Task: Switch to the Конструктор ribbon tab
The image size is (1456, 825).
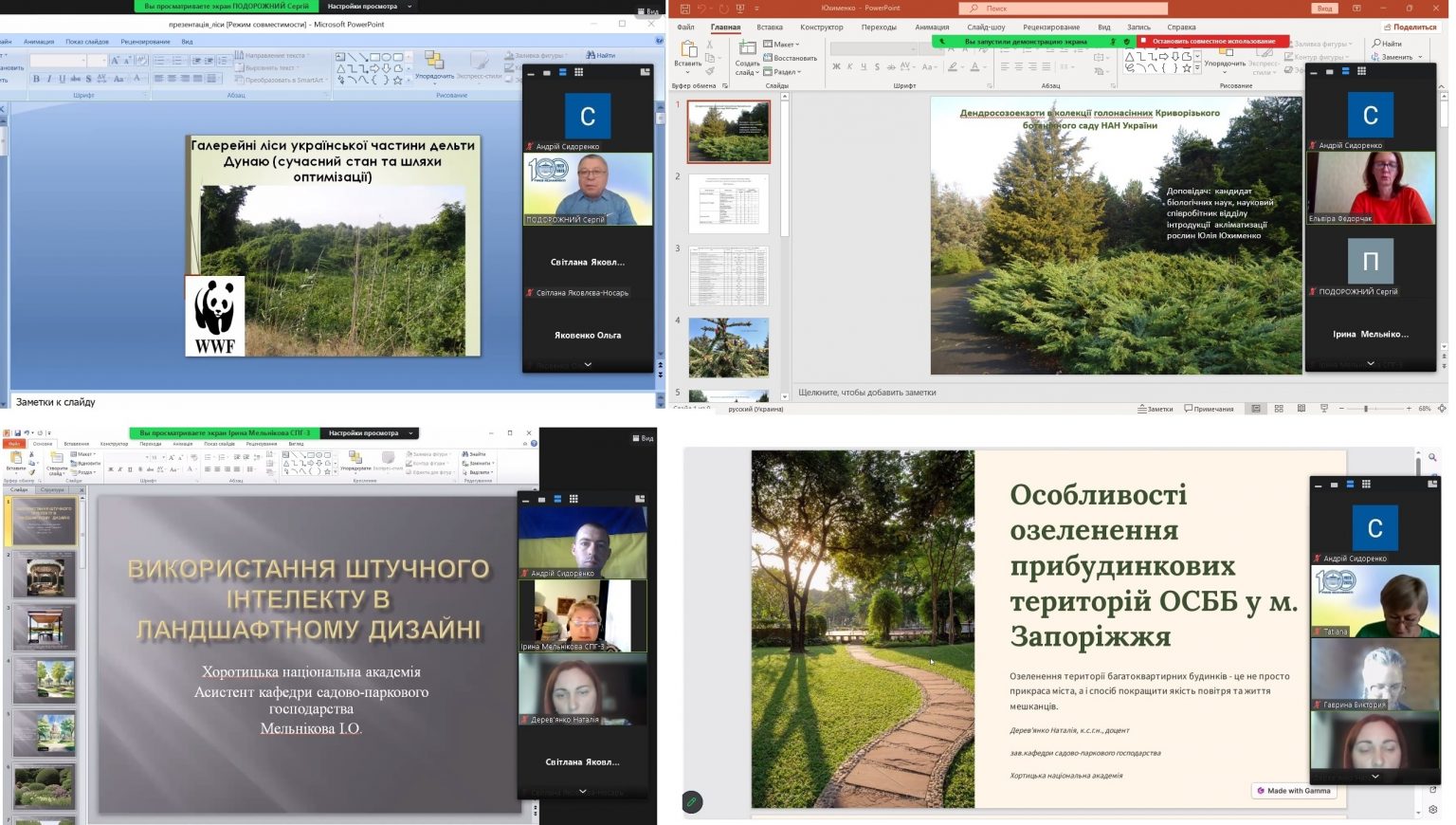Action: [821, 27]
